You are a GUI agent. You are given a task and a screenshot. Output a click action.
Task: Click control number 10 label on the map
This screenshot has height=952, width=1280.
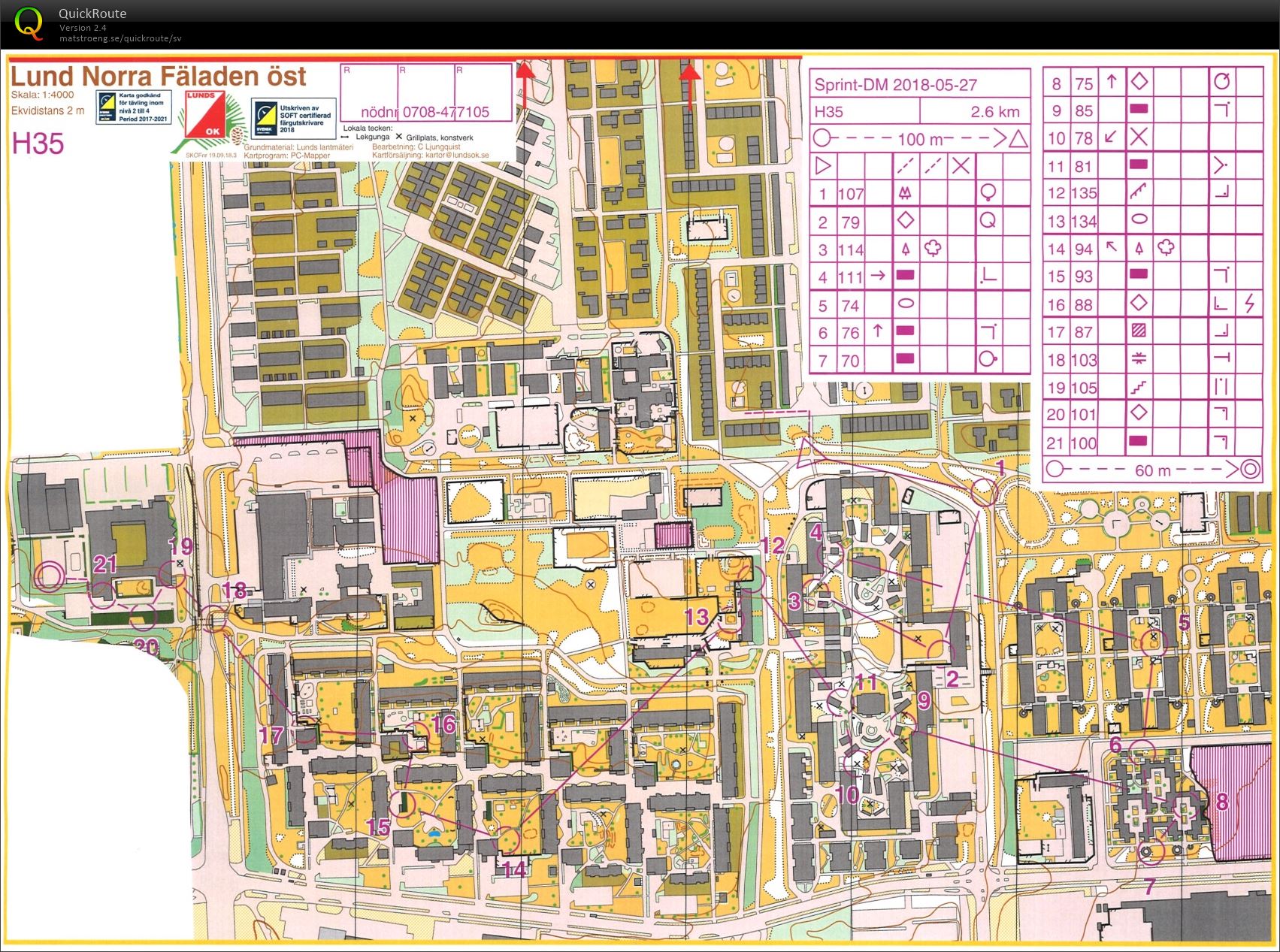[x=847, y=794]
